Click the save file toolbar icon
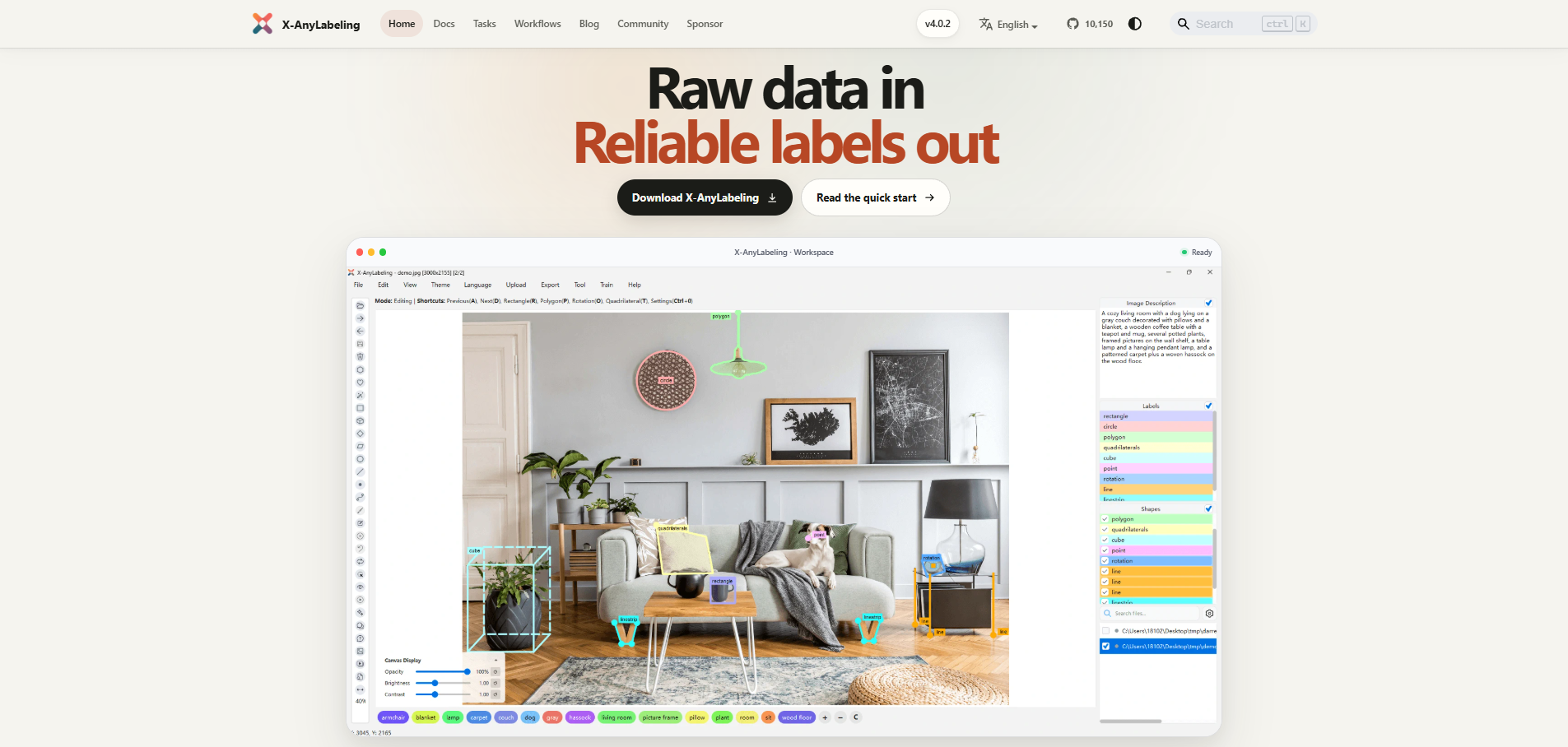The image size is (1568, 747). pyautogui.click(x=360, y=344)
